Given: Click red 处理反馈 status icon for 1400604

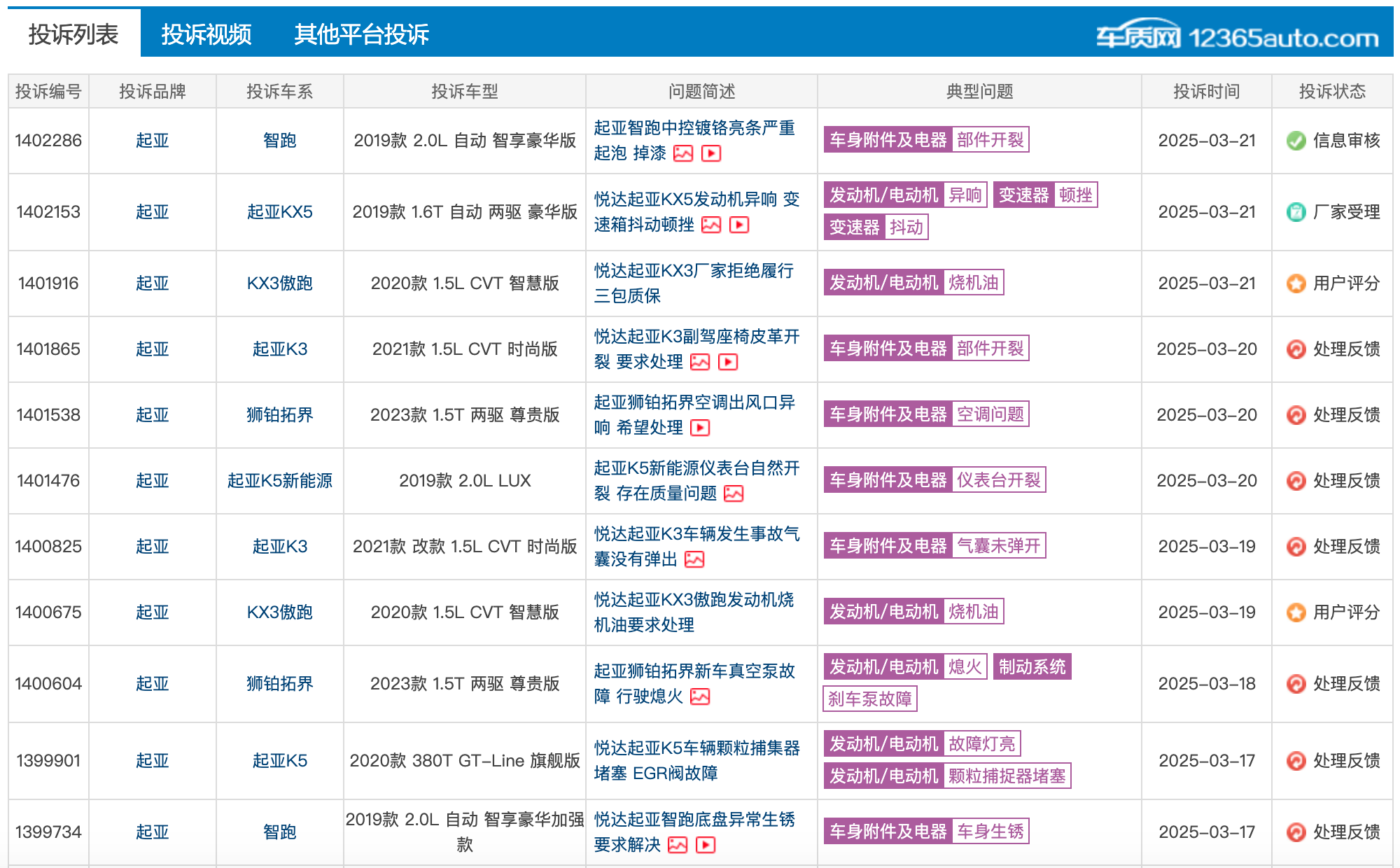Looking at the screenshot, I should pos(1296,684).
